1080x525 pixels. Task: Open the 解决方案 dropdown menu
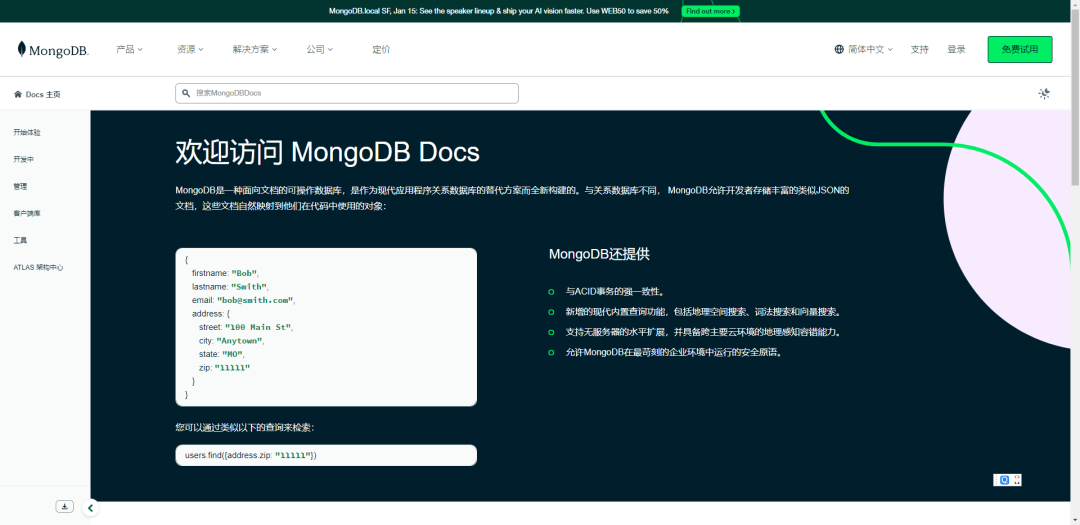coord(255,50)
